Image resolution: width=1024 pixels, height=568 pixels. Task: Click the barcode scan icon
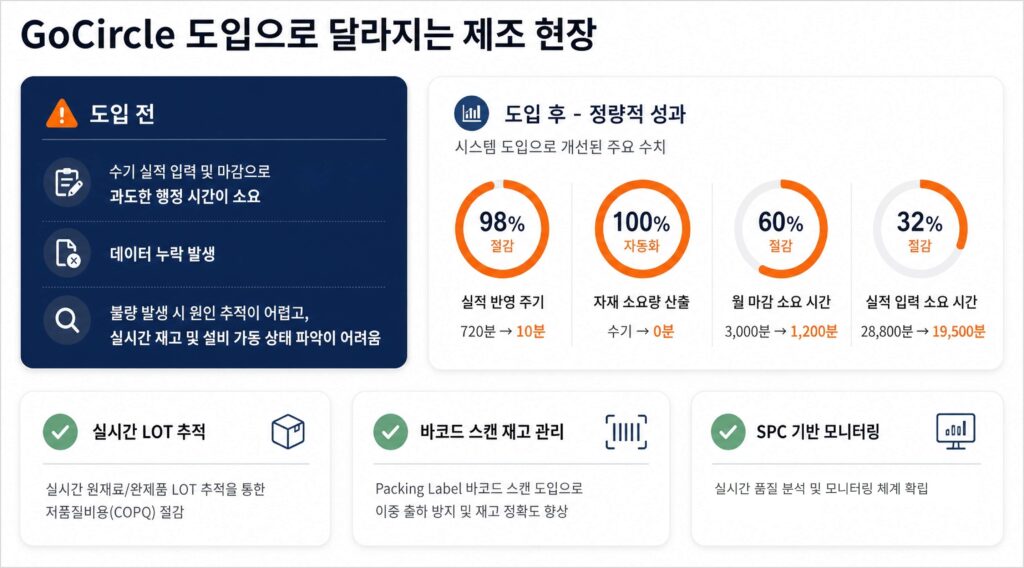[x=626, y=432]
